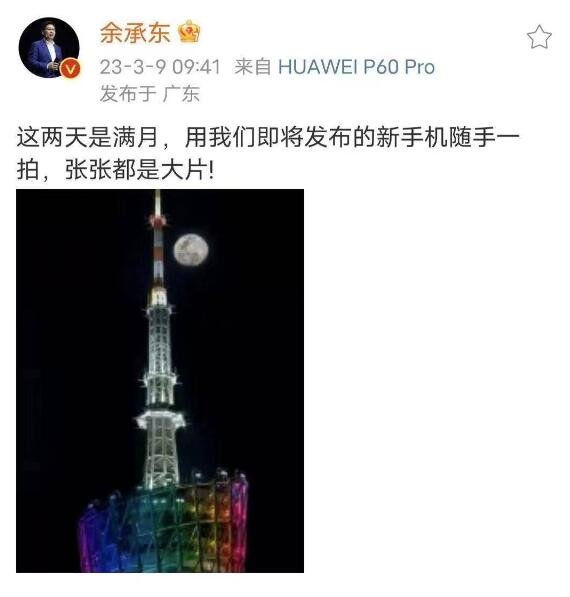Open the tower night photo thumbnail
570x597 pixels.
tap(160, 381)
